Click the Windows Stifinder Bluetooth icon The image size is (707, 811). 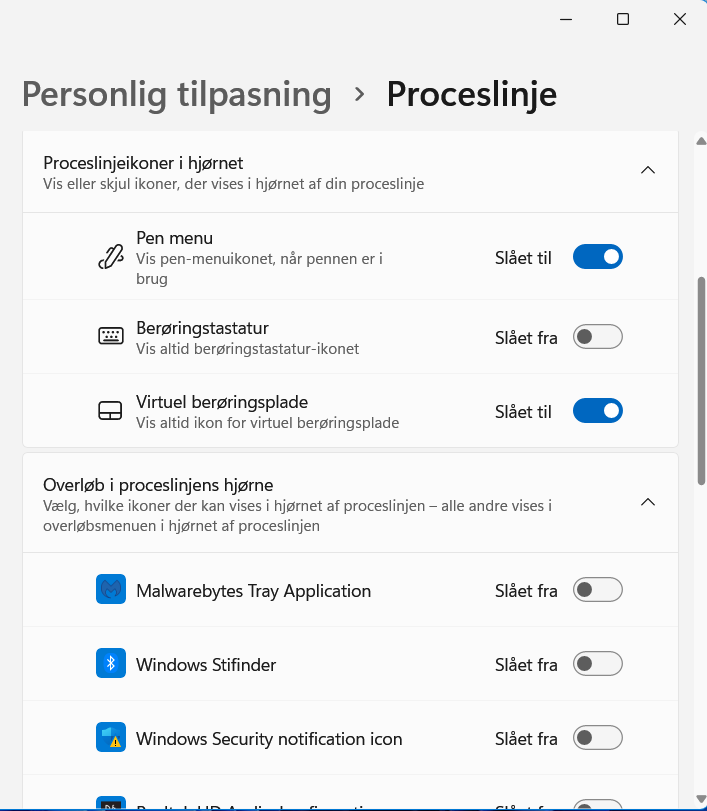(x=111, y=663)
